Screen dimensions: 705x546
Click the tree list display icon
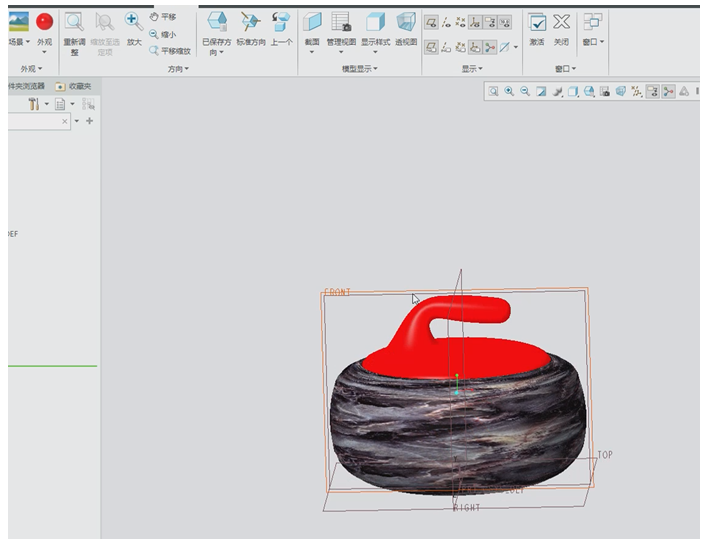coord(60,104)
